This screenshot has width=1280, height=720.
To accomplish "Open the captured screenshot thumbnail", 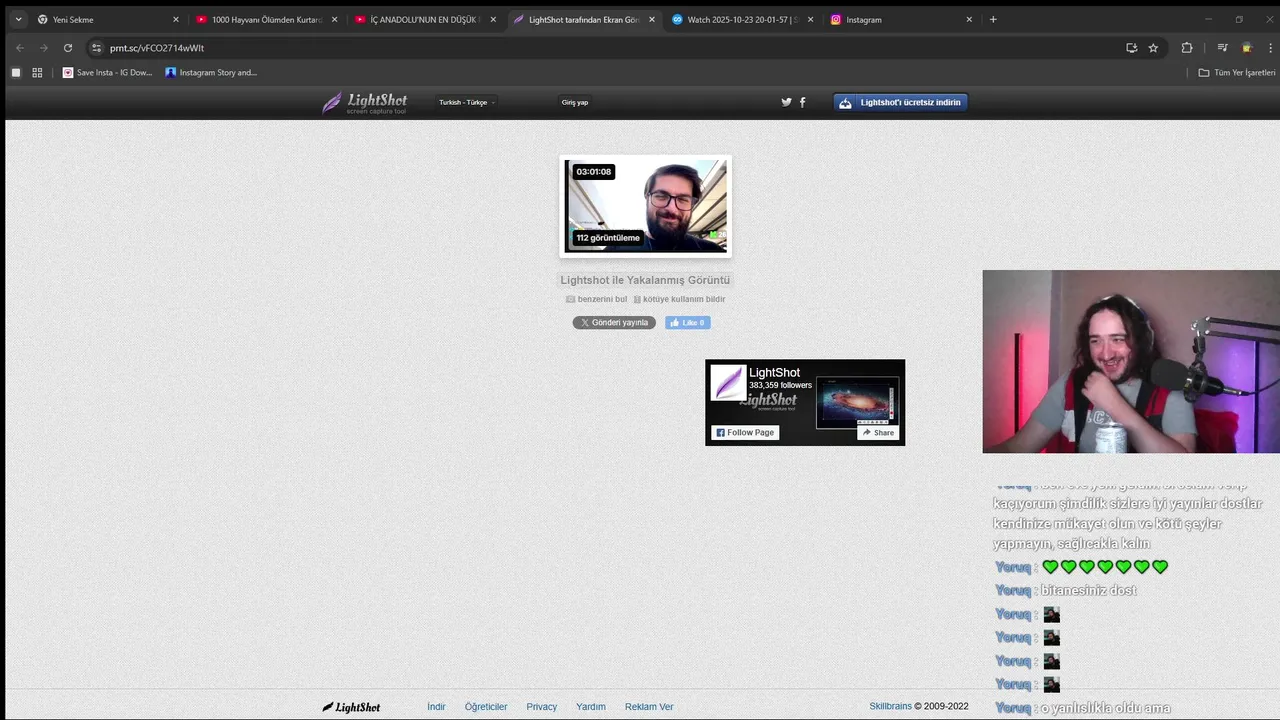I will click(645, 206).
